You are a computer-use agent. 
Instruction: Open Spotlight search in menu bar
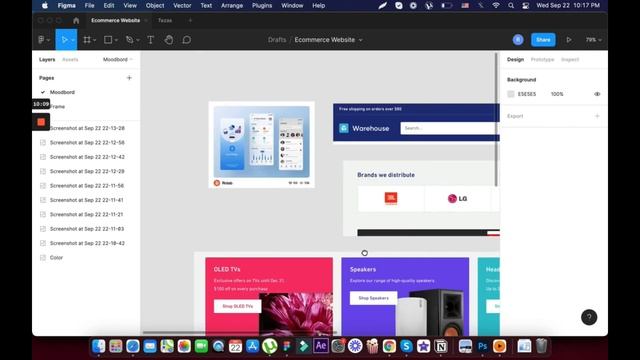tap(511, 5)
